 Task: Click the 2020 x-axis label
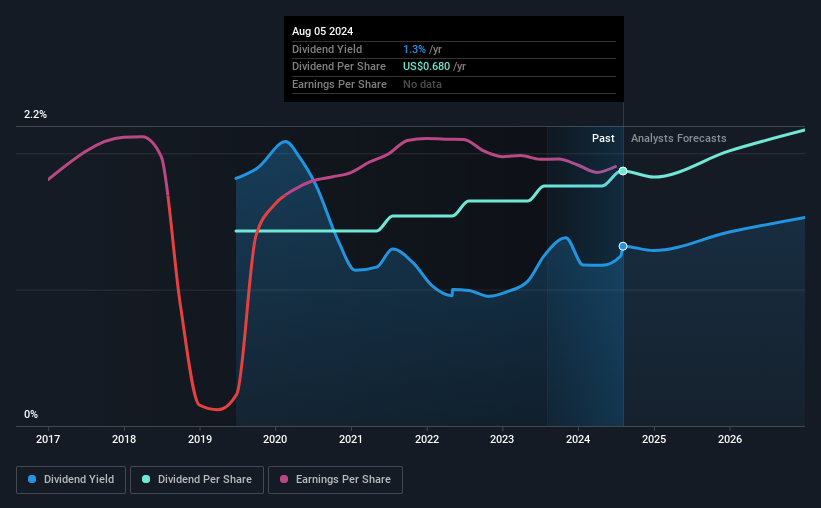pyautogui.click(x=275, y=439)
